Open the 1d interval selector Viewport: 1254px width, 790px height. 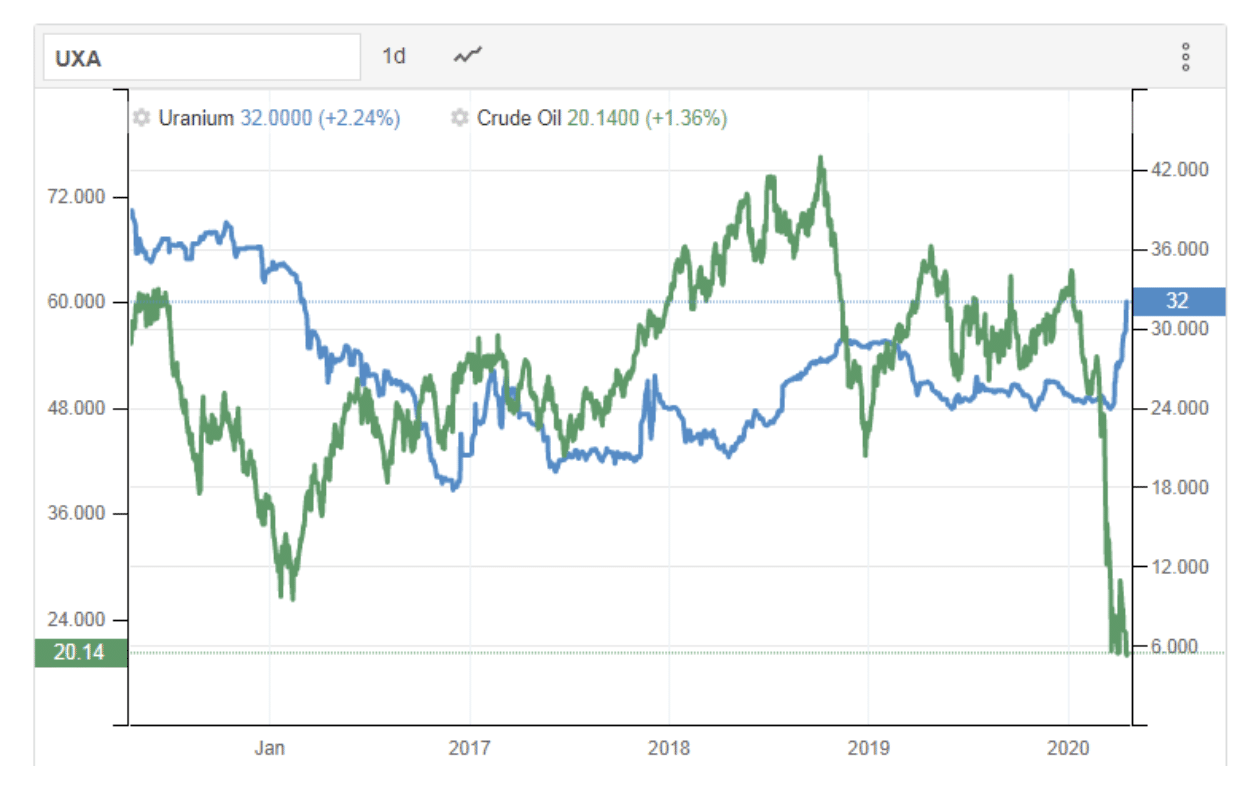pyautogui.click(x=394, y=56)
